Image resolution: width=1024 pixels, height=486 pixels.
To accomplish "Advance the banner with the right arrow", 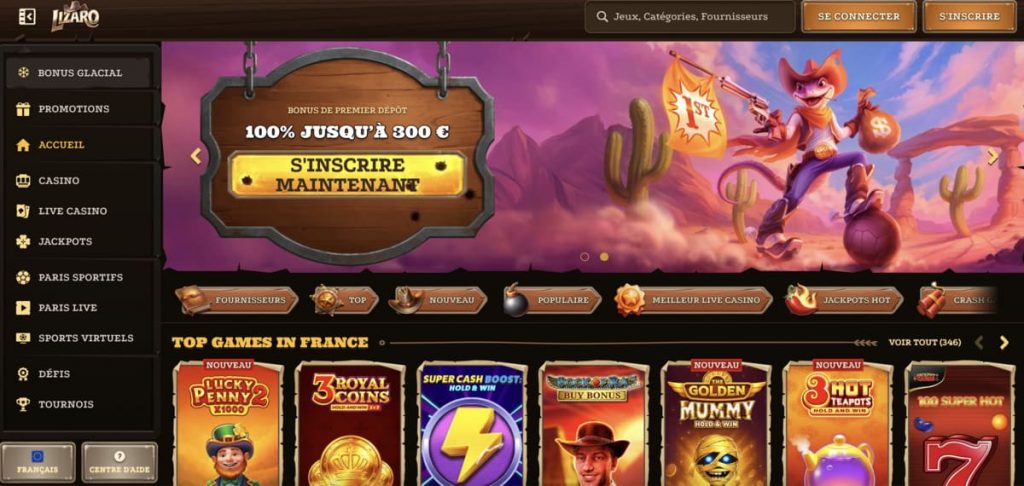I will pyautogui.click(x=993, y=157).
